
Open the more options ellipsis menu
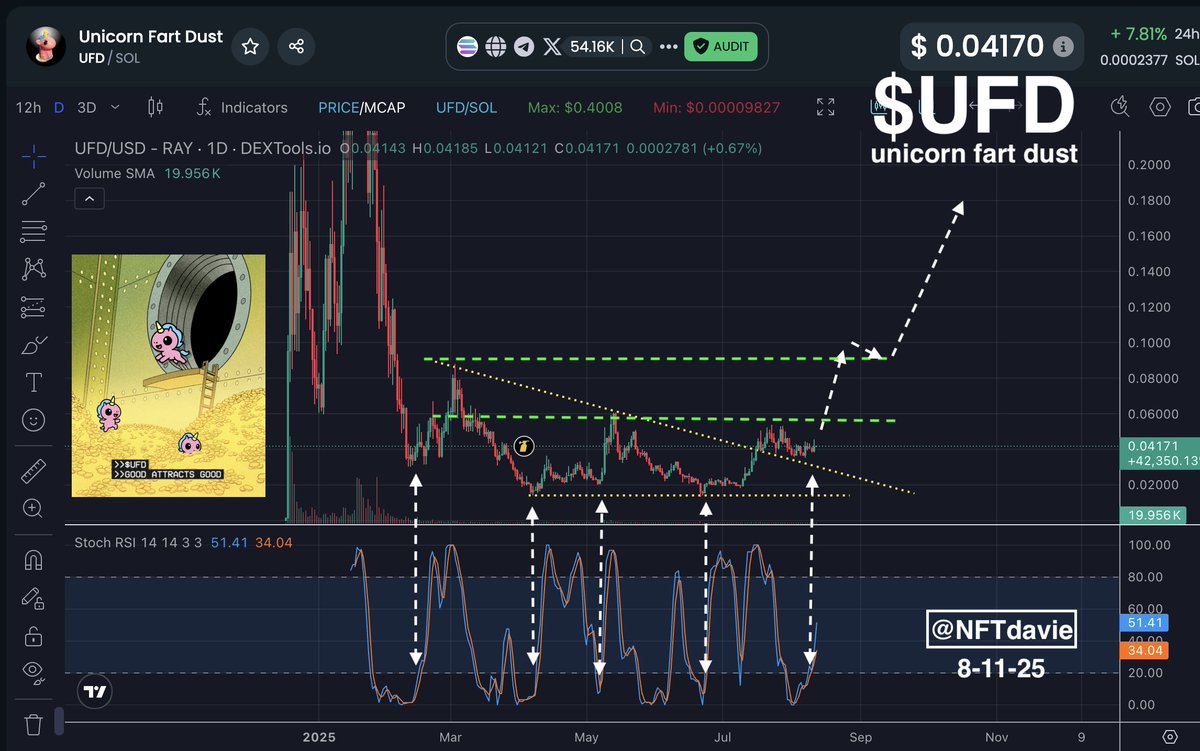(x=668, y=46)
